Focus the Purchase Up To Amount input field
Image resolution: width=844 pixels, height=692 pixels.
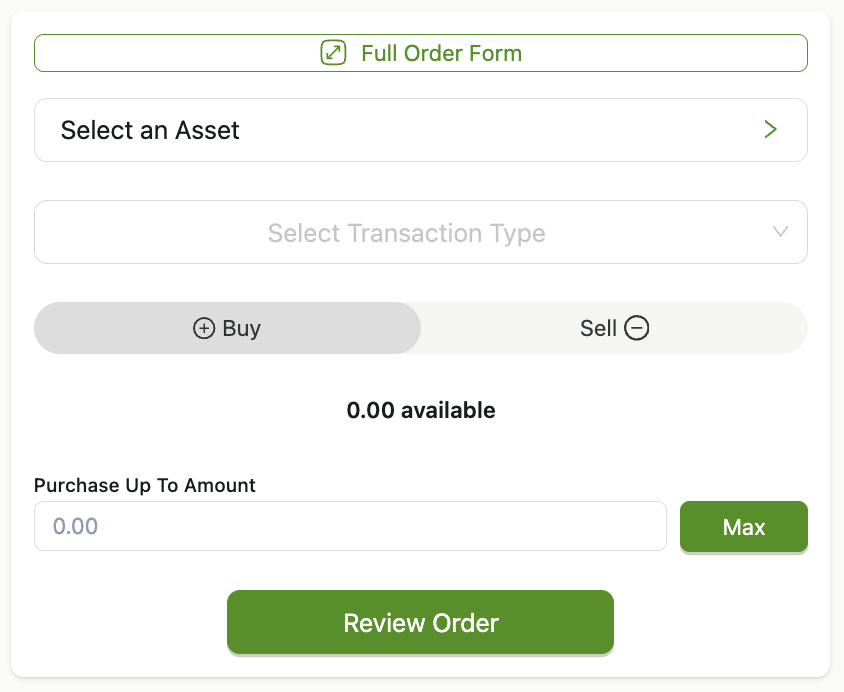pyautogui.click(x=350, y=526)
